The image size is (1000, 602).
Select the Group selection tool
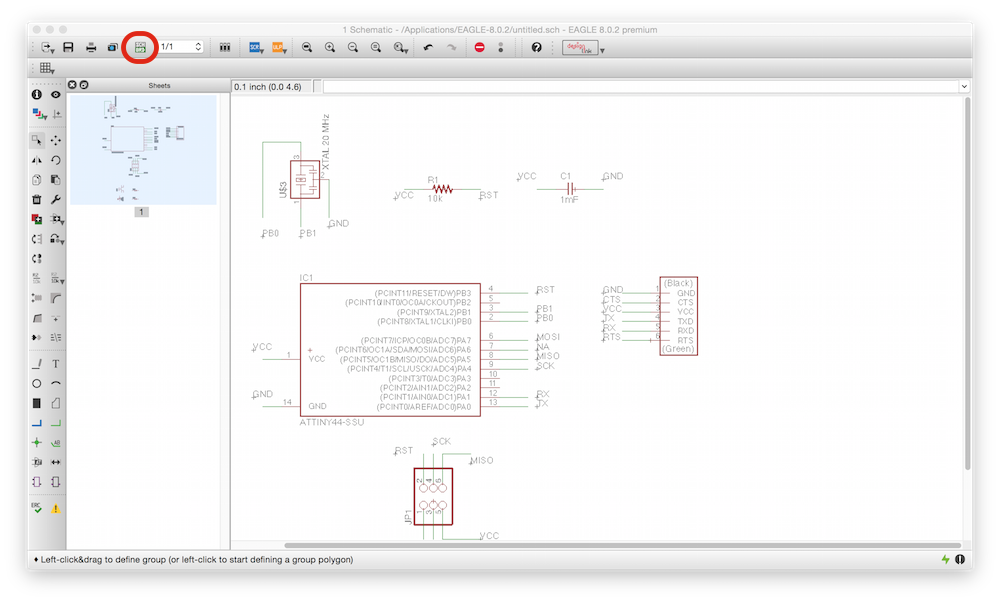coord(37,140)
